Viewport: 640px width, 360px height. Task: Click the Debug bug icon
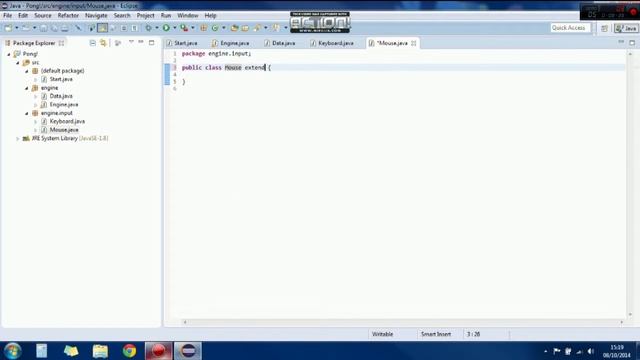click(x=149, y=28)
